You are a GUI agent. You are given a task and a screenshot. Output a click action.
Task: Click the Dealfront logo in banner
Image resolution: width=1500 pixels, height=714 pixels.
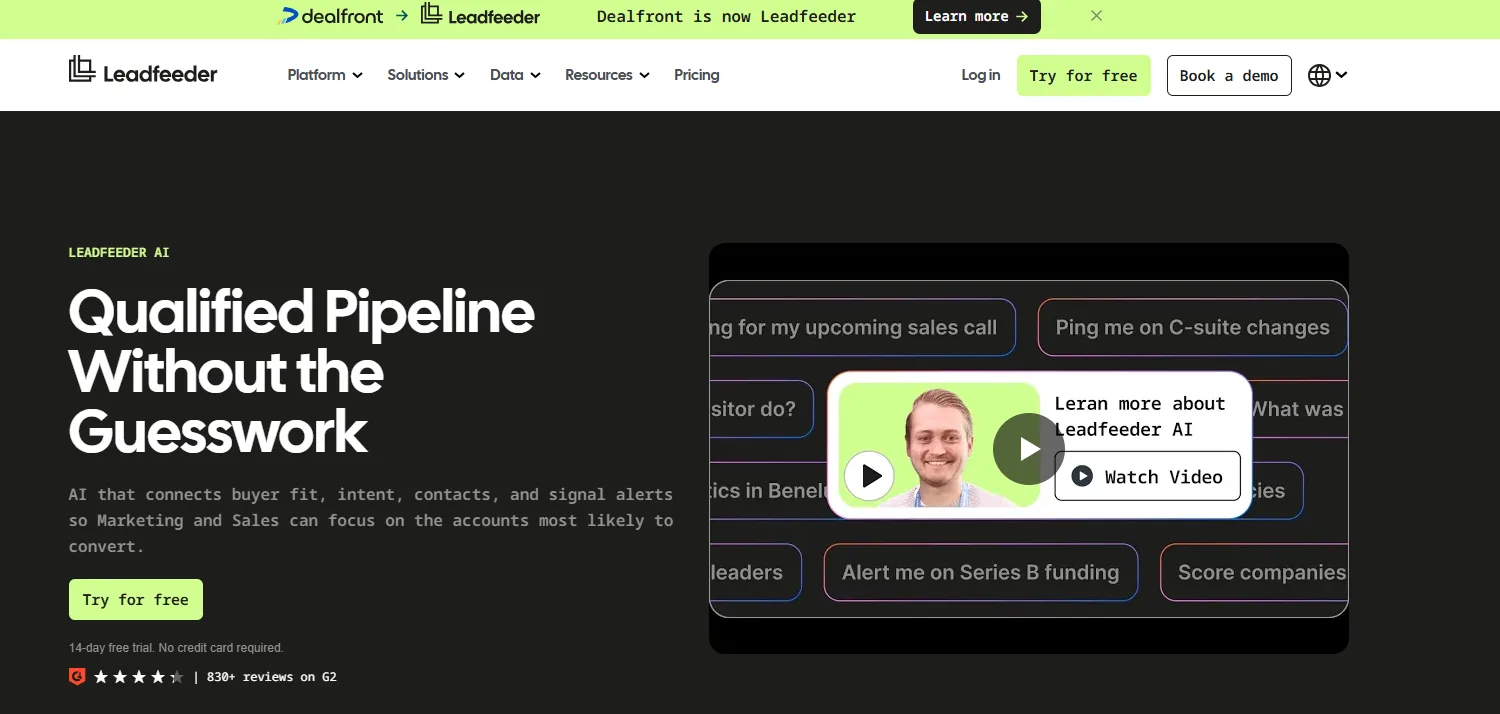click(x=331, y=16)
